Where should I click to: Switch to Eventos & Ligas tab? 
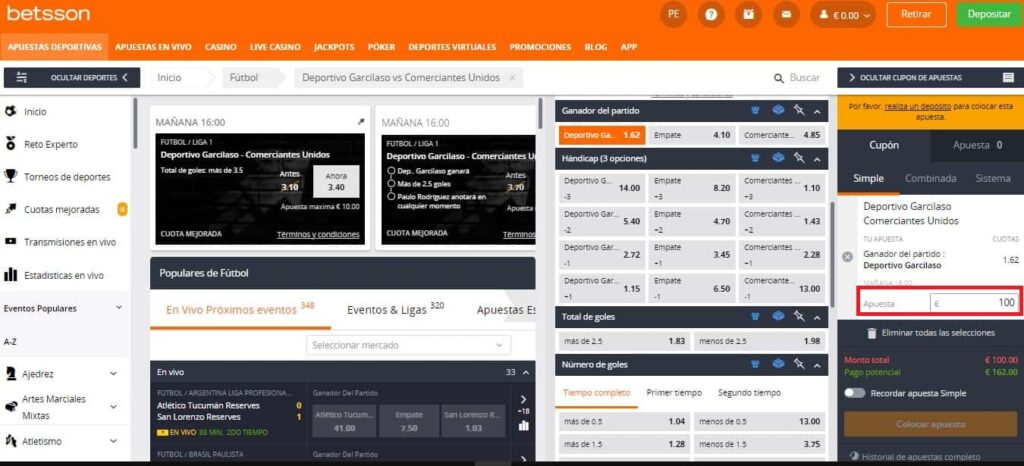pos(396,310)
